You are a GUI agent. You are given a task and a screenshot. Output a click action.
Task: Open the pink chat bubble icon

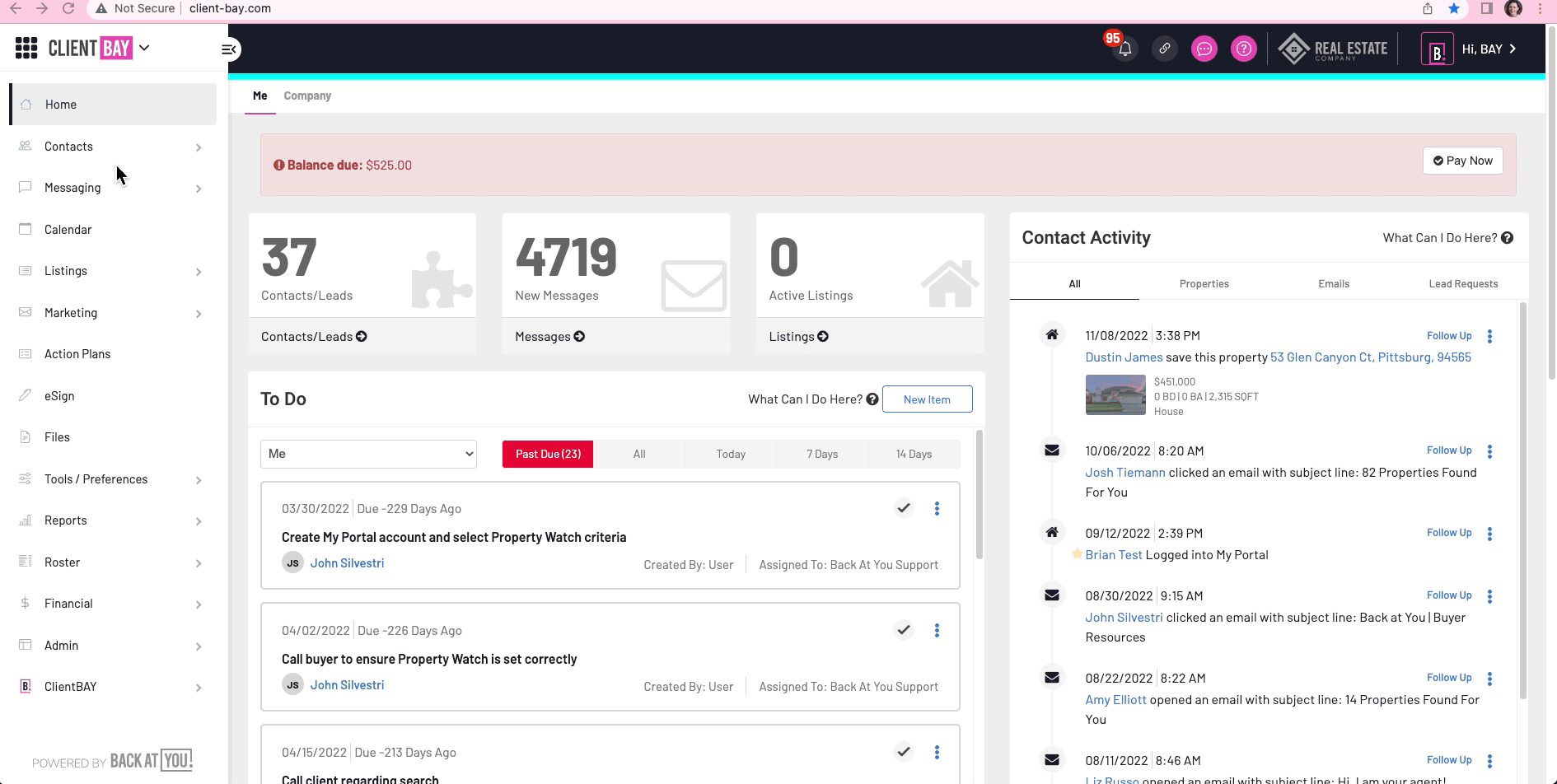point(1204,49)
